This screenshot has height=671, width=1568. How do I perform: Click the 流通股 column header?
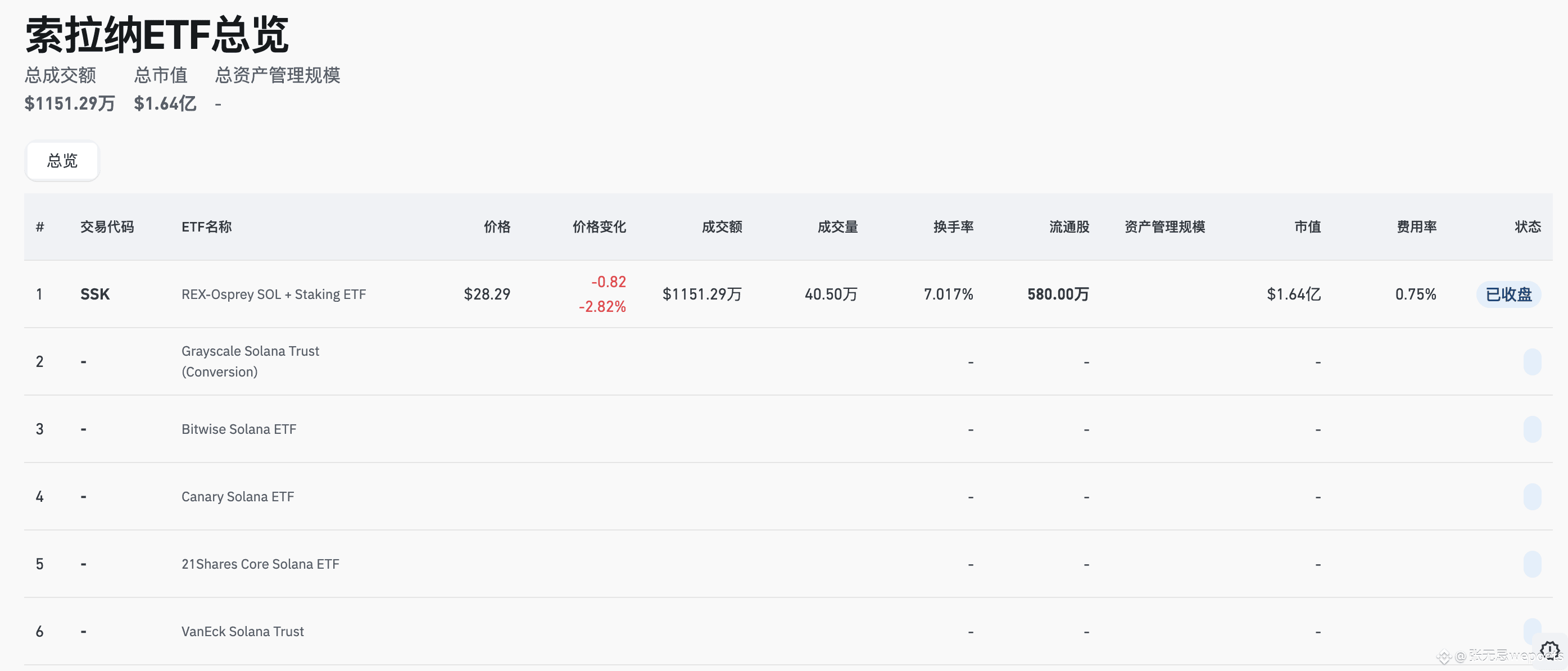(1069, 227)
